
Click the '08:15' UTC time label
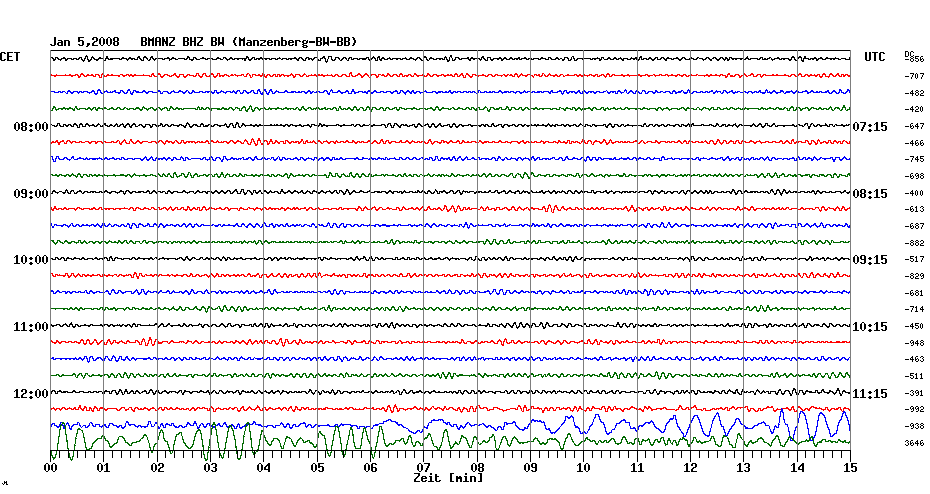tap(870, 194)
